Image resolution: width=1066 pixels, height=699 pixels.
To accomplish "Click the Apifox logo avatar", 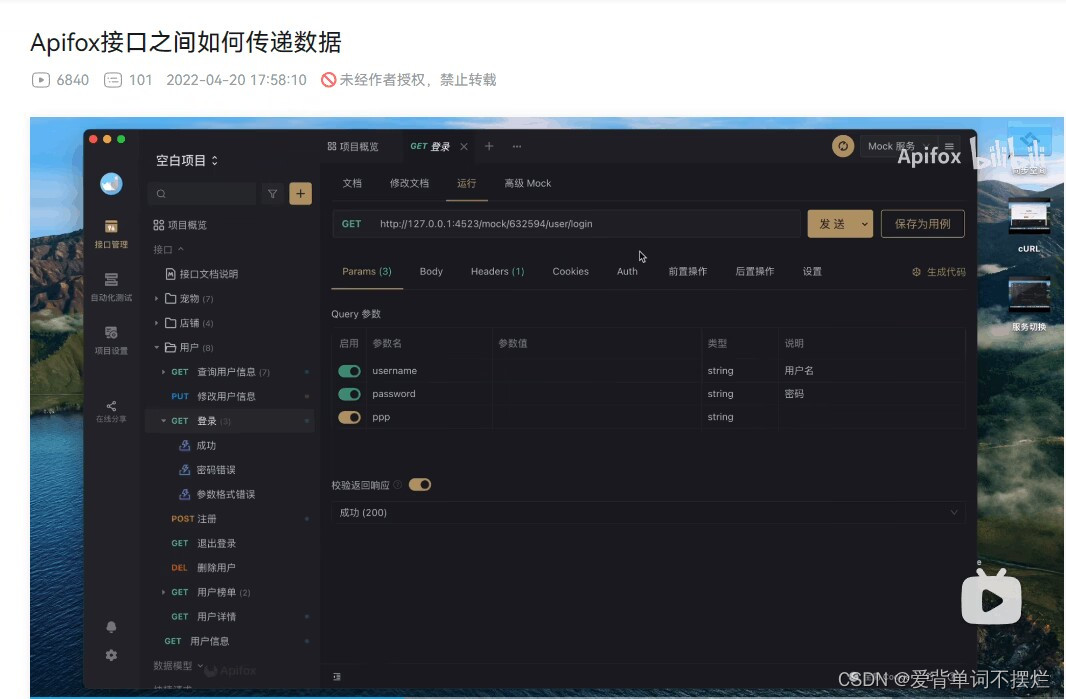I will pyautogui.click(x=111, y=184).
